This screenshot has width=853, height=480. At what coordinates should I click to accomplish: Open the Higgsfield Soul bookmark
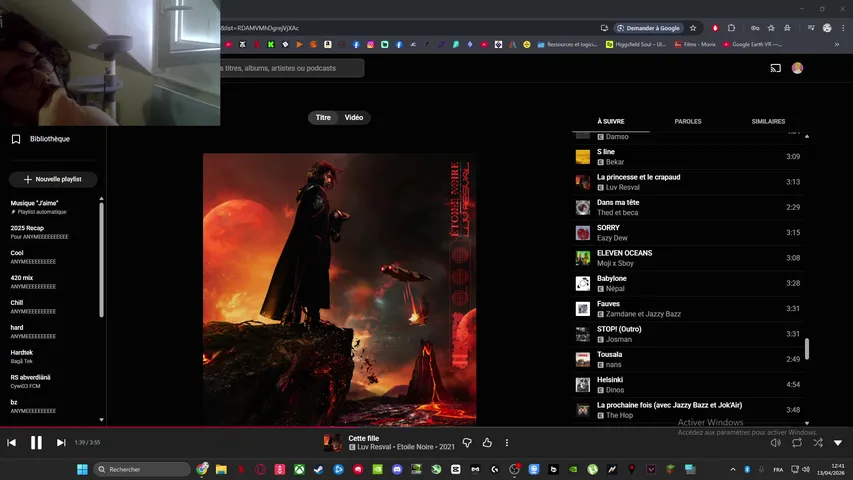[636, 45]
